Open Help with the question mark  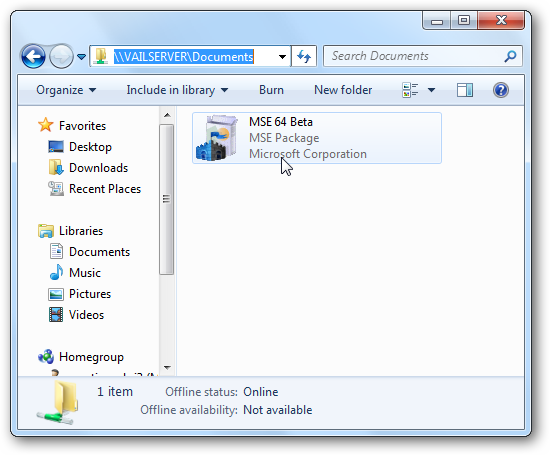(501, 90)
